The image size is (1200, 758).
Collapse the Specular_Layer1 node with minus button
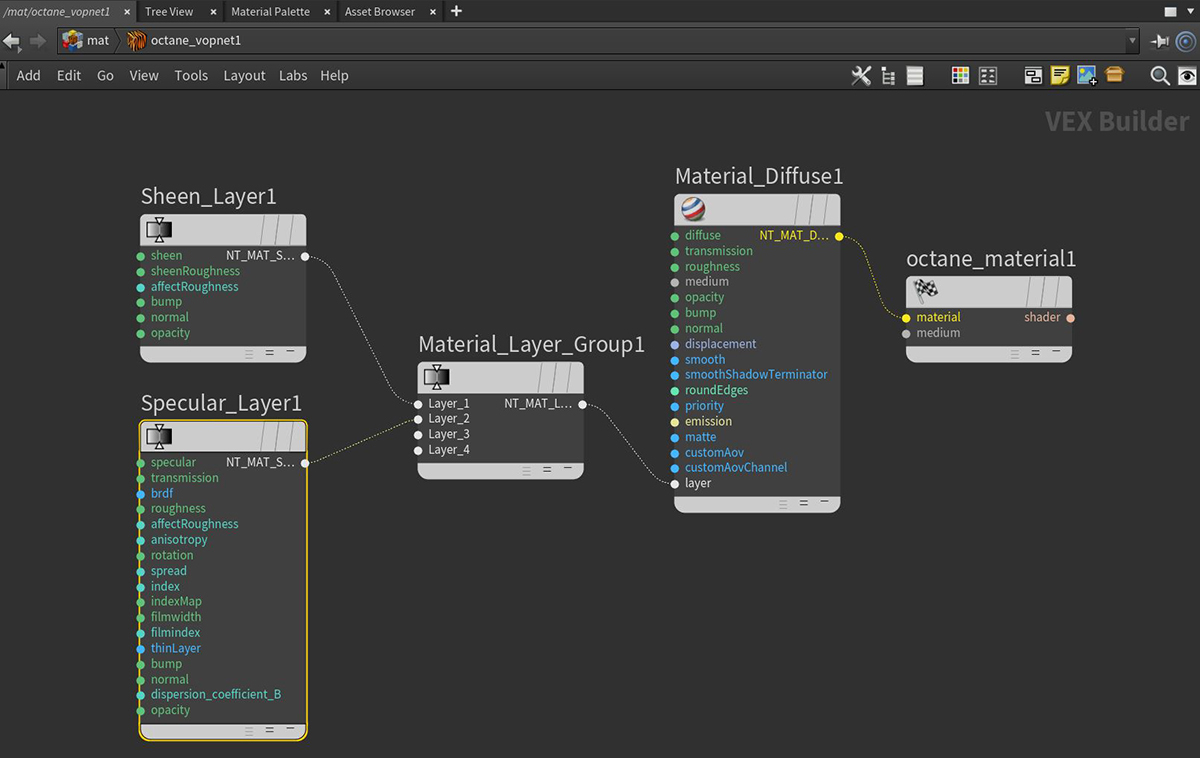291,730
